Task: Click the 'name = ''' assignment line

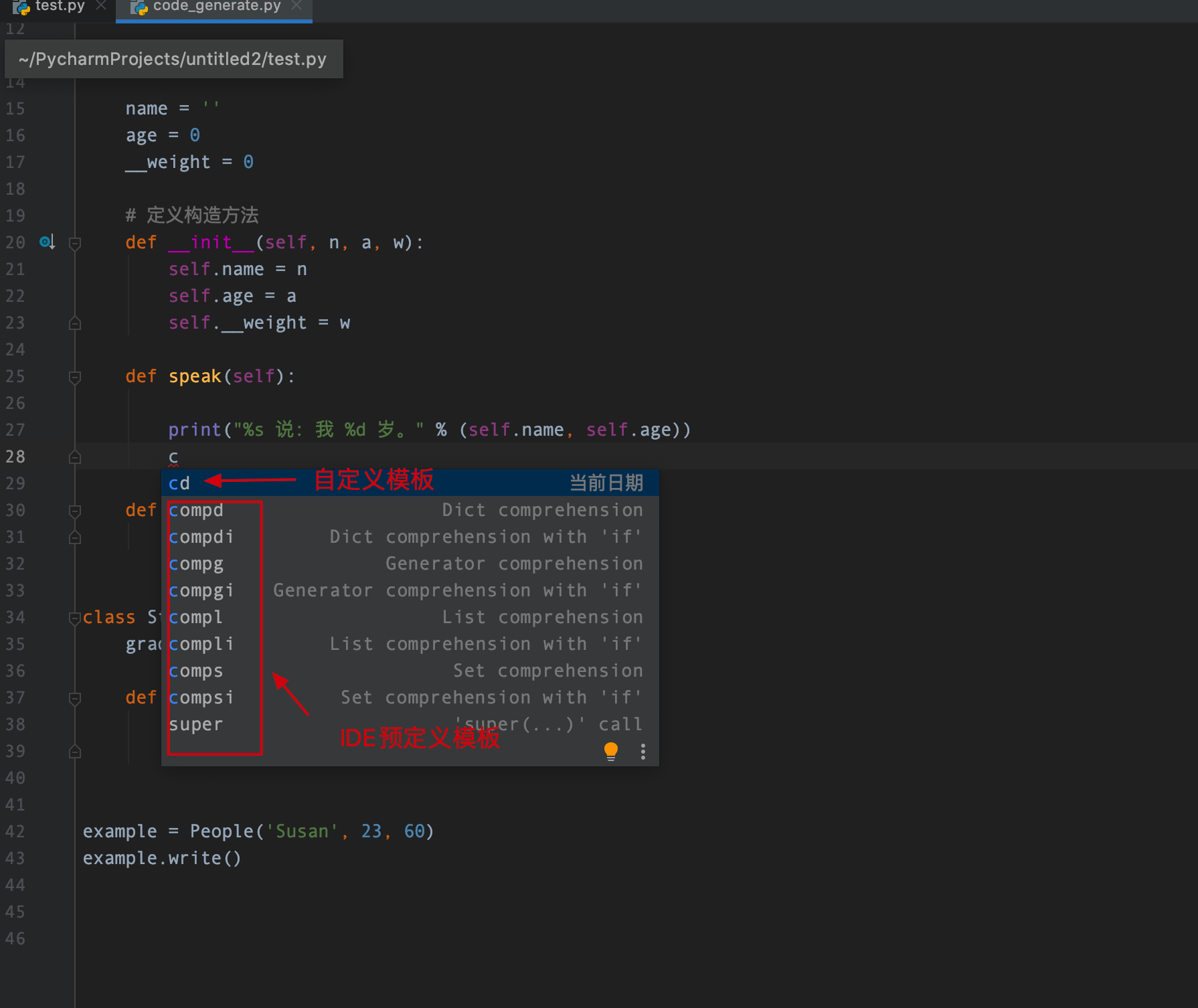Action: coord(172,108)
